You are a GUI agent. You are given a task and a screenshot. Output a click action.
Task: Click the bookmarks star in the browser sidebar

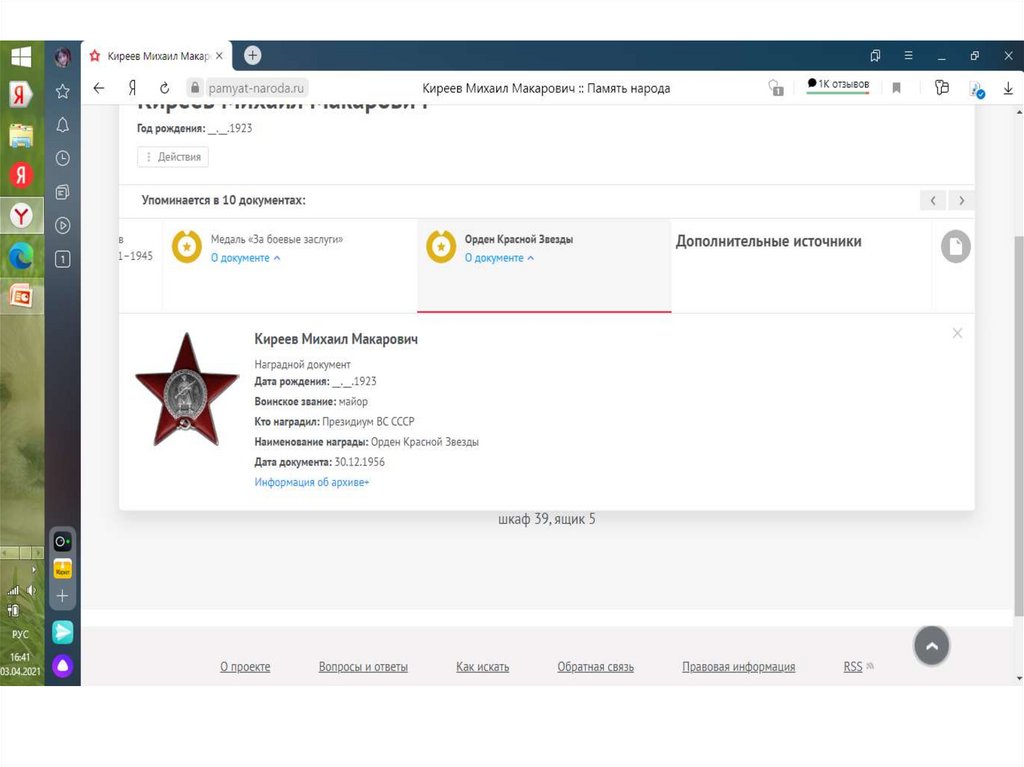pyautogui.click(x=62, y=91)
